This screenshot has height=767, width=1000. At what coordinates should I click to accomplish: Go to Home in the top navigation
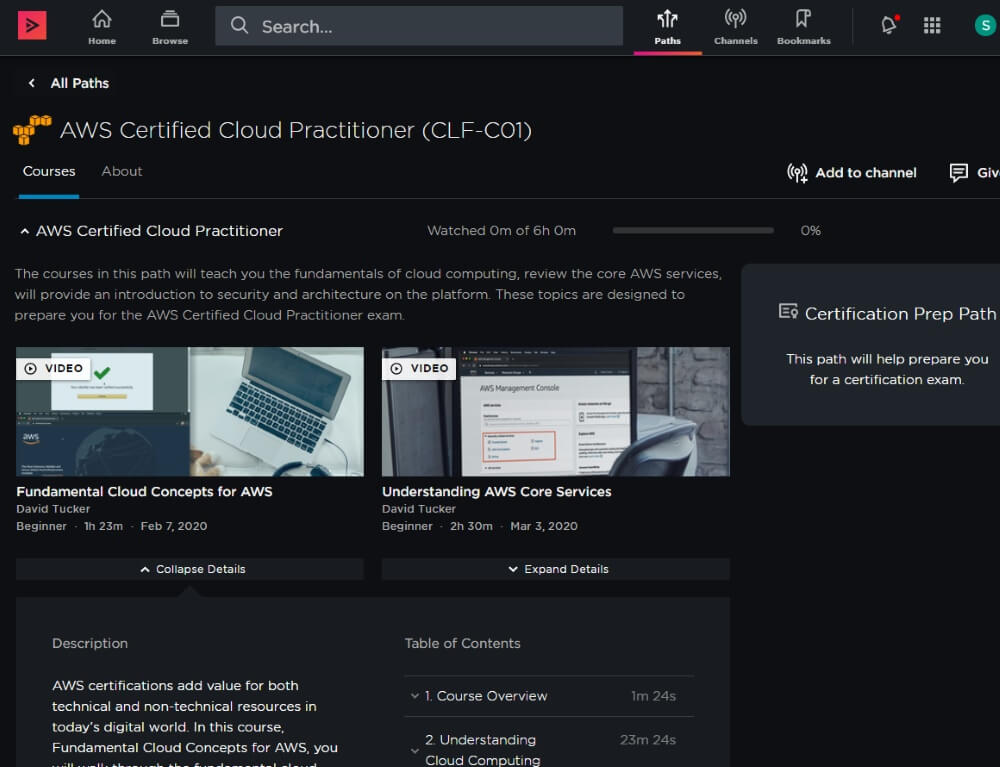tap(102, 27)
